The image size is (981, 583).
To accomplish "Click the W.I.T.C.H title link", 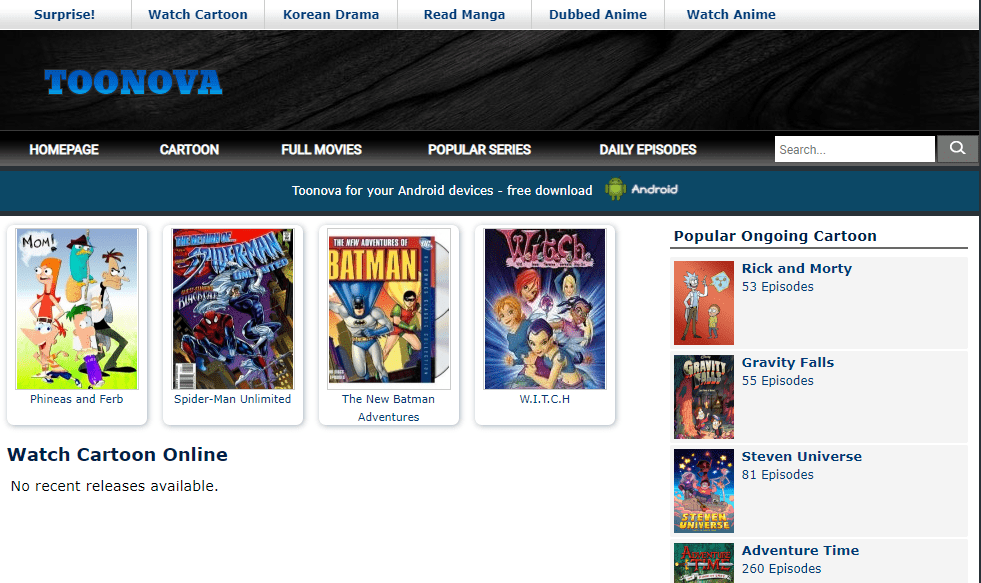I will pos(545,399).
